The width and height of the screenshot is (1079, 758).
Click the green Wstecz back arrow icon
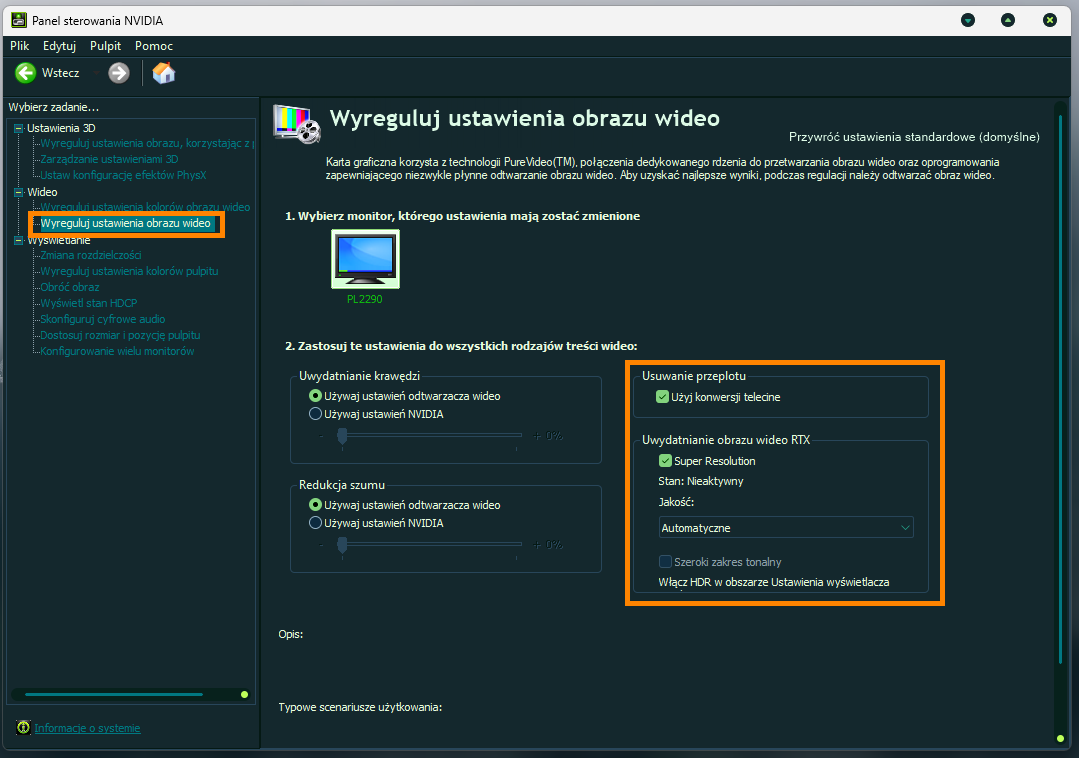pyautogui.click(x=25, y=73)
